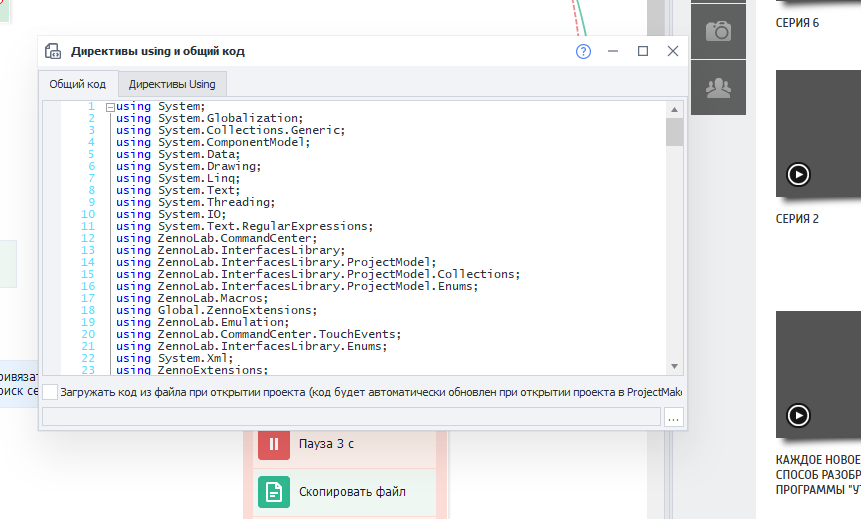Click the Пауза 3 с action label
Viewport: 861px width, 519px height.
coord(326,444)
